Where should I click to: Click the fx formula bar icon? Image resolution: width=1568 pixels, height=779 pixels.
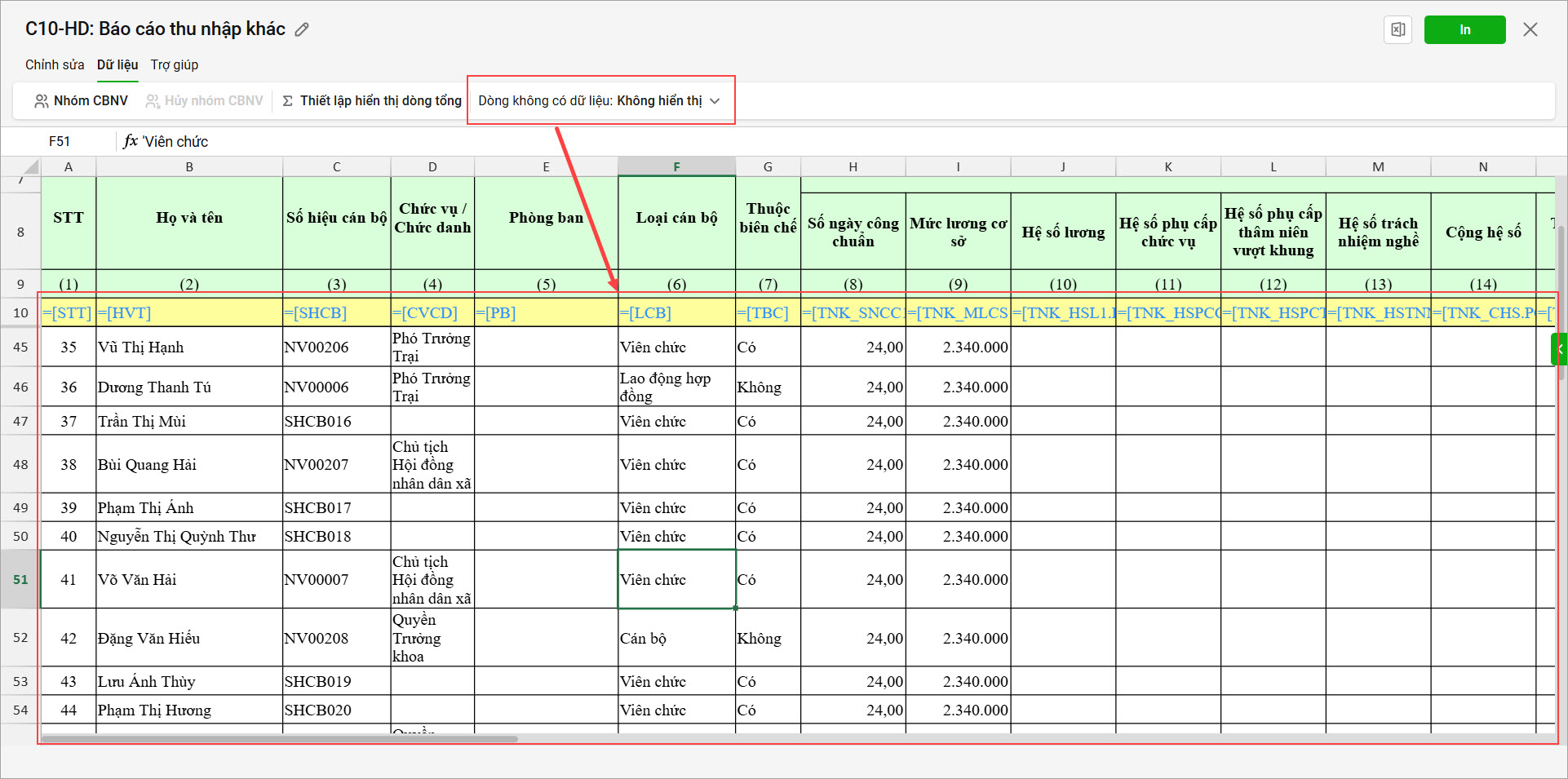click(131, 141)
